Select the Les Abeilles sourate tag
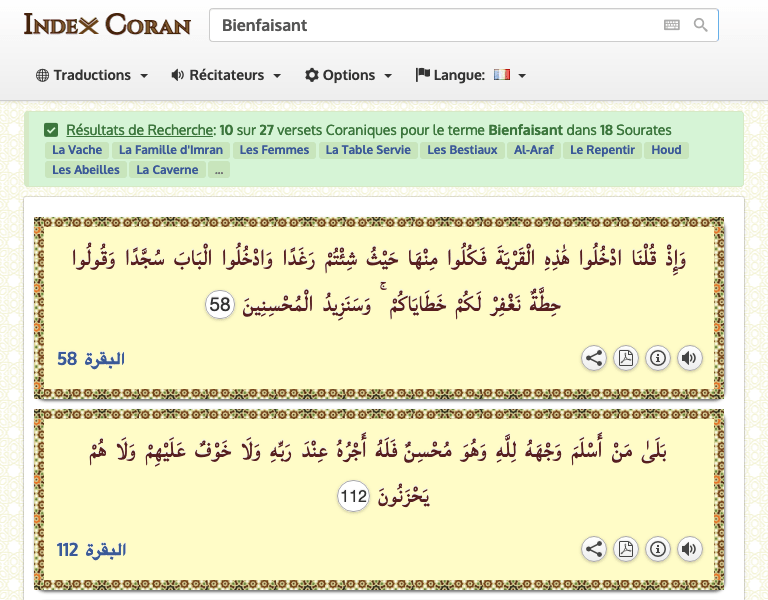The image size is (768, 600). [86, 170]
